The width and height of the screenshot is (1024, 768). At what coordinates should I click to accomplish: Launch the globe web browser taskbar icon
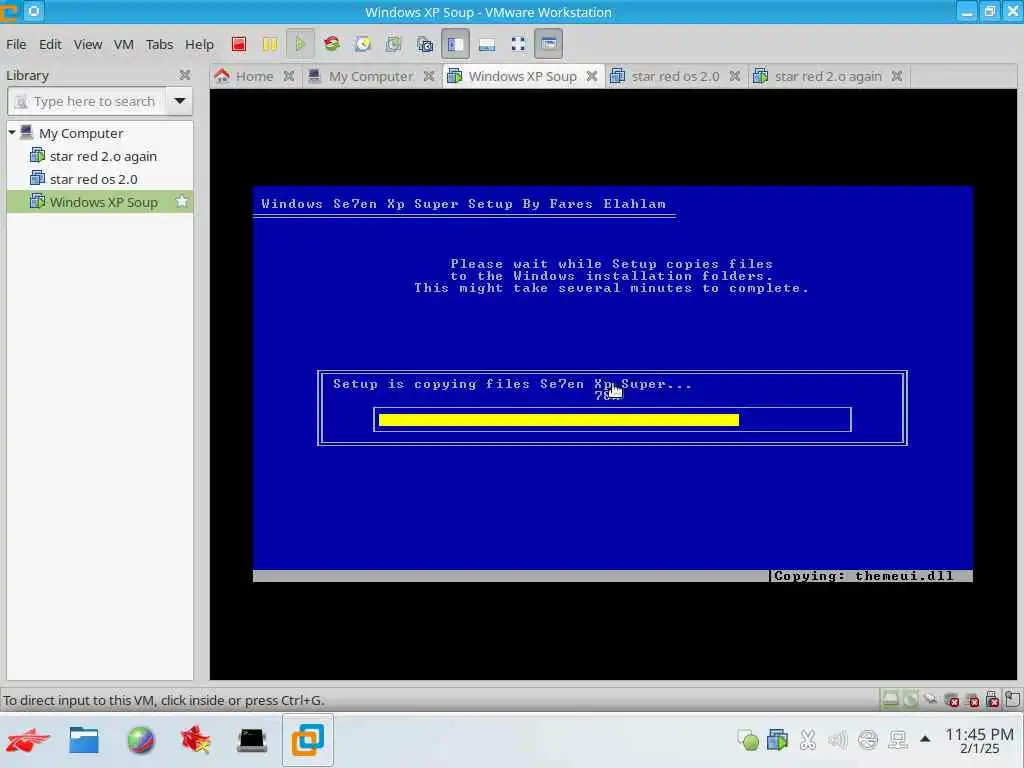[x=140, y=741]
